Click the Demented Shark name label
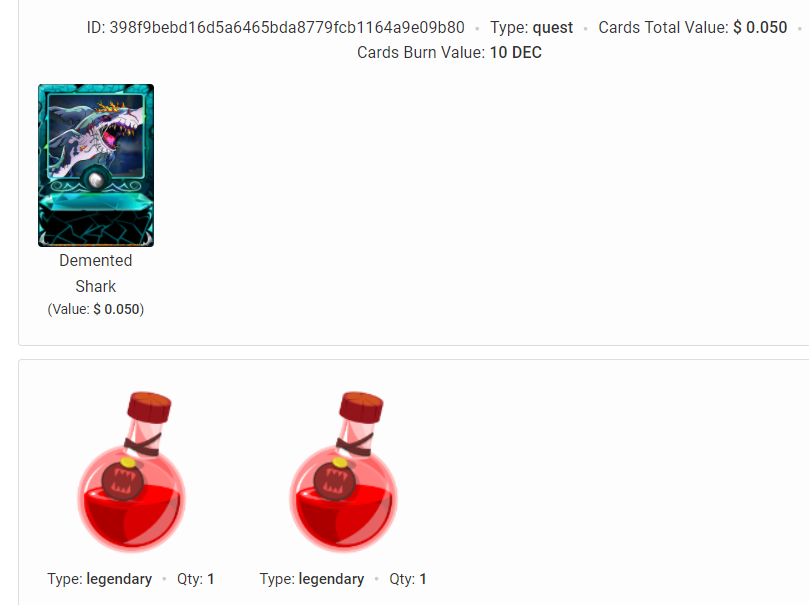This screenshot has height=605, width=809. click(x=96, y=273)
